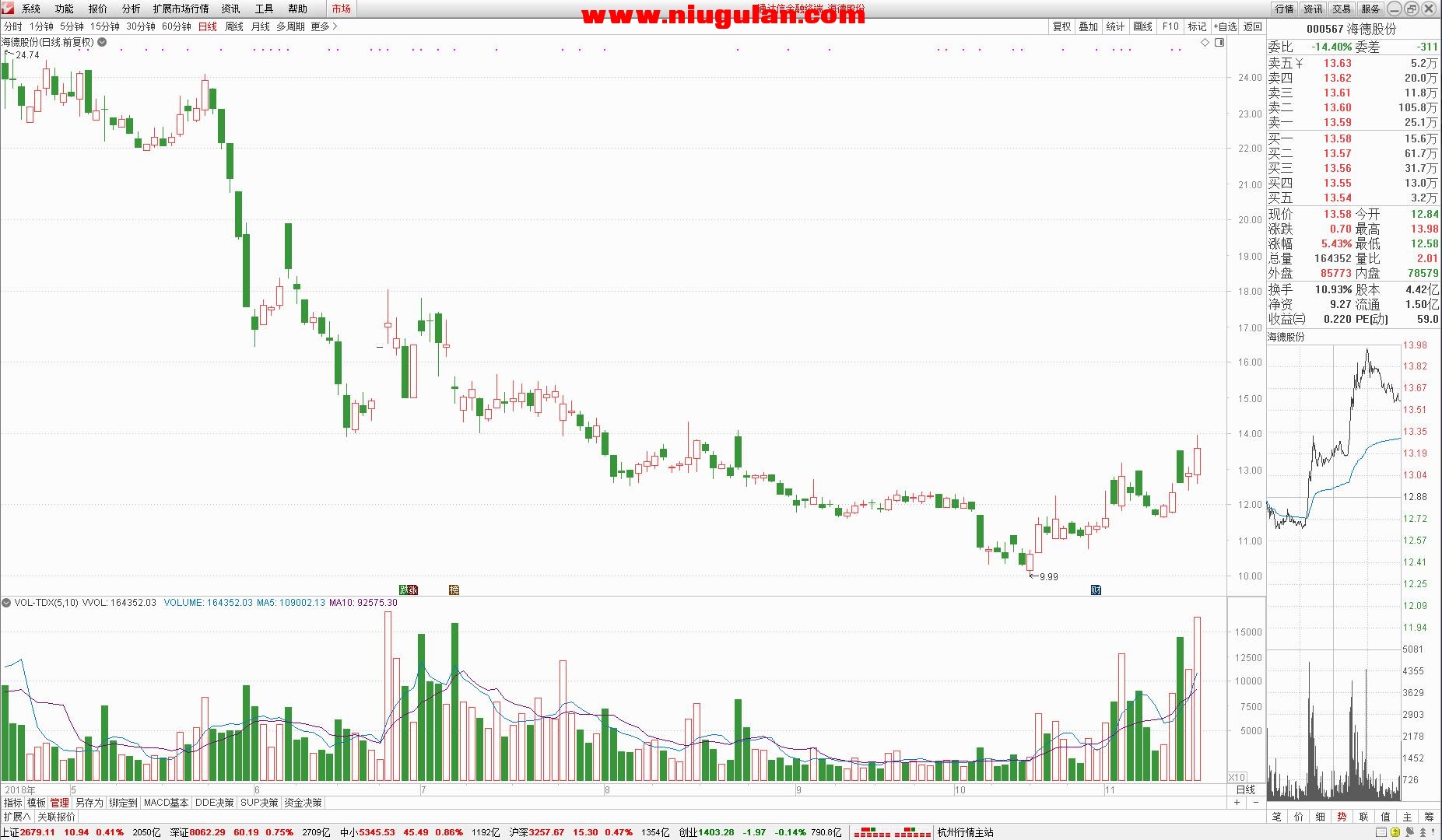Switch to 30分钟 period
The image size is (1442, 840).
pos(141,26)
